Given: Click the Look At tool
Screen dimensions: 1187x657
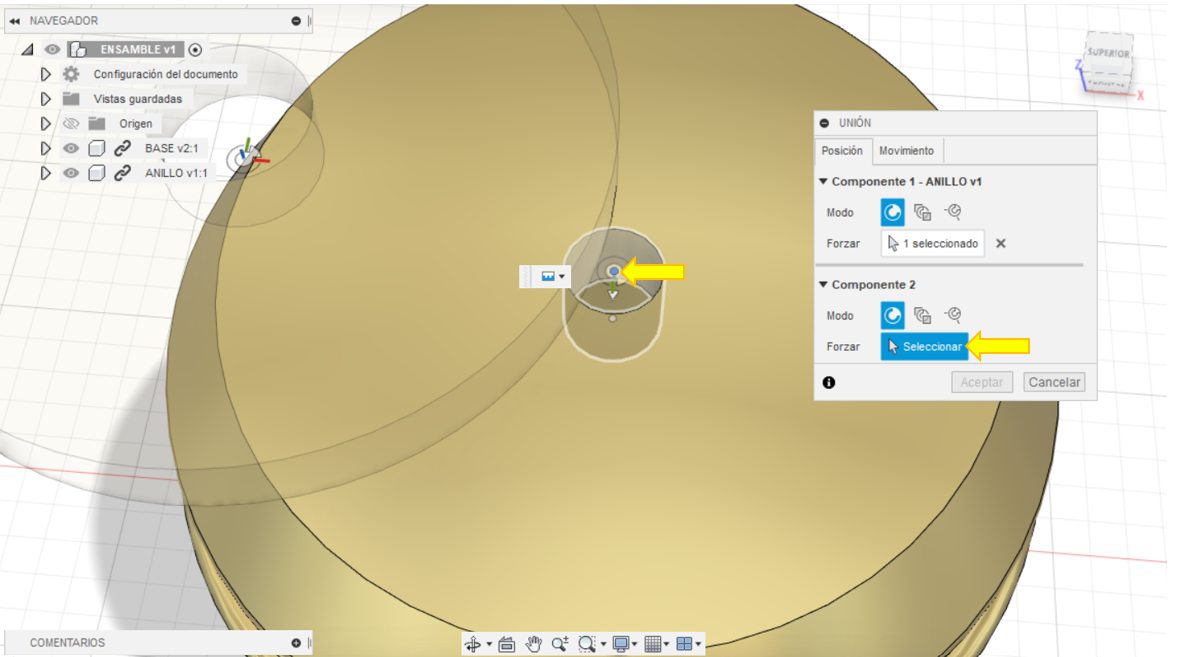Looking at the screenshot, I should pos(506,644).
